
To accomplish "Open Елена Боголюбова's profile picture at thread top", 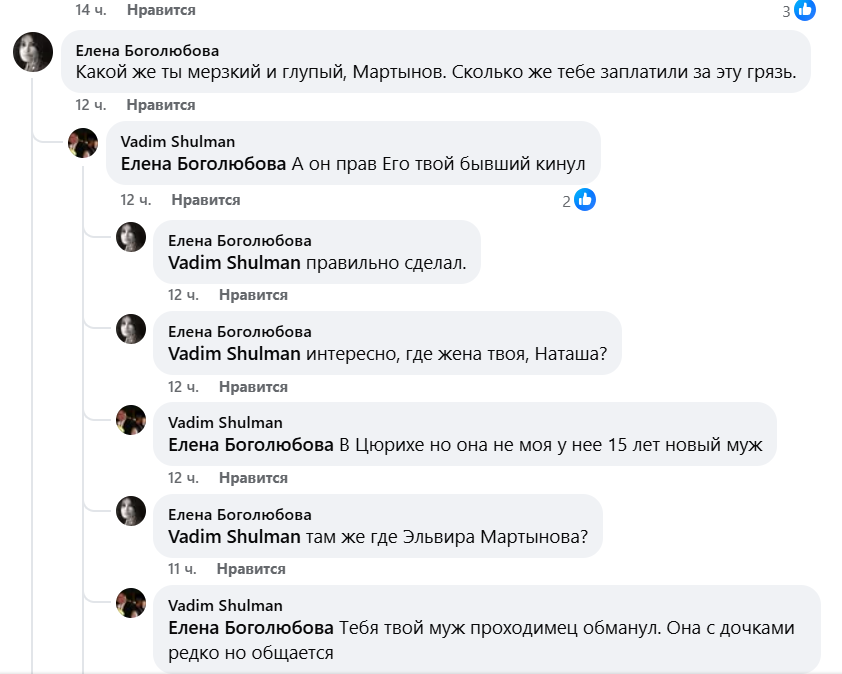I will [33, 51].
